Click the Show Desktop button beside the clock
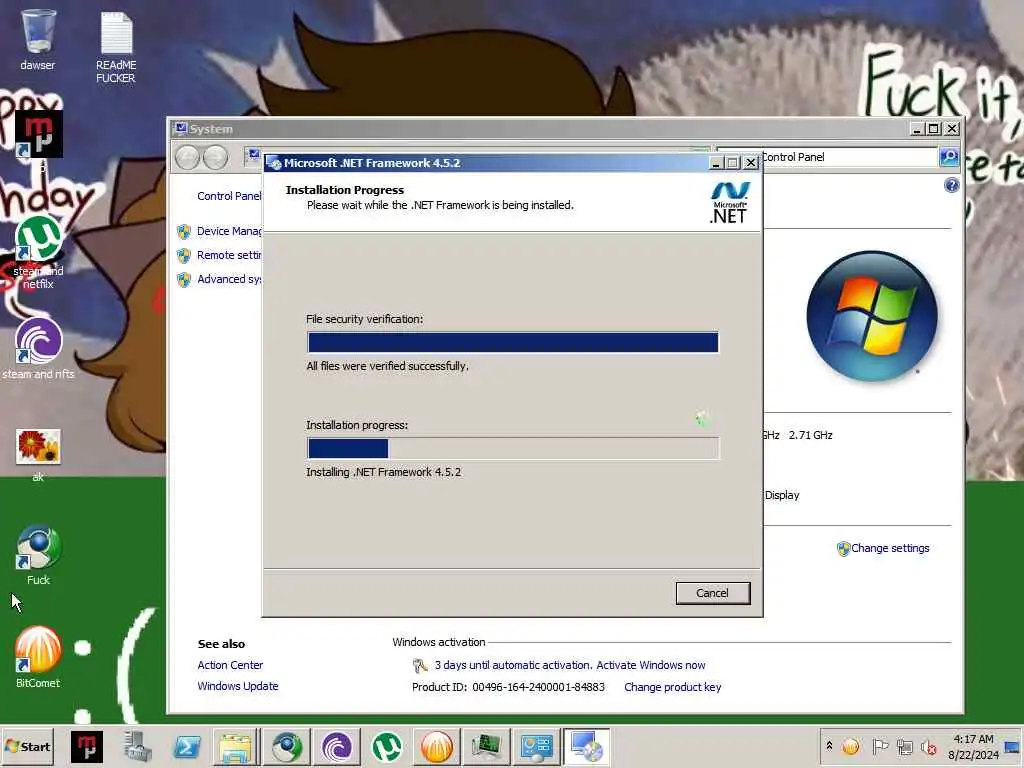1024x768 pixels. coord(1013,746)
